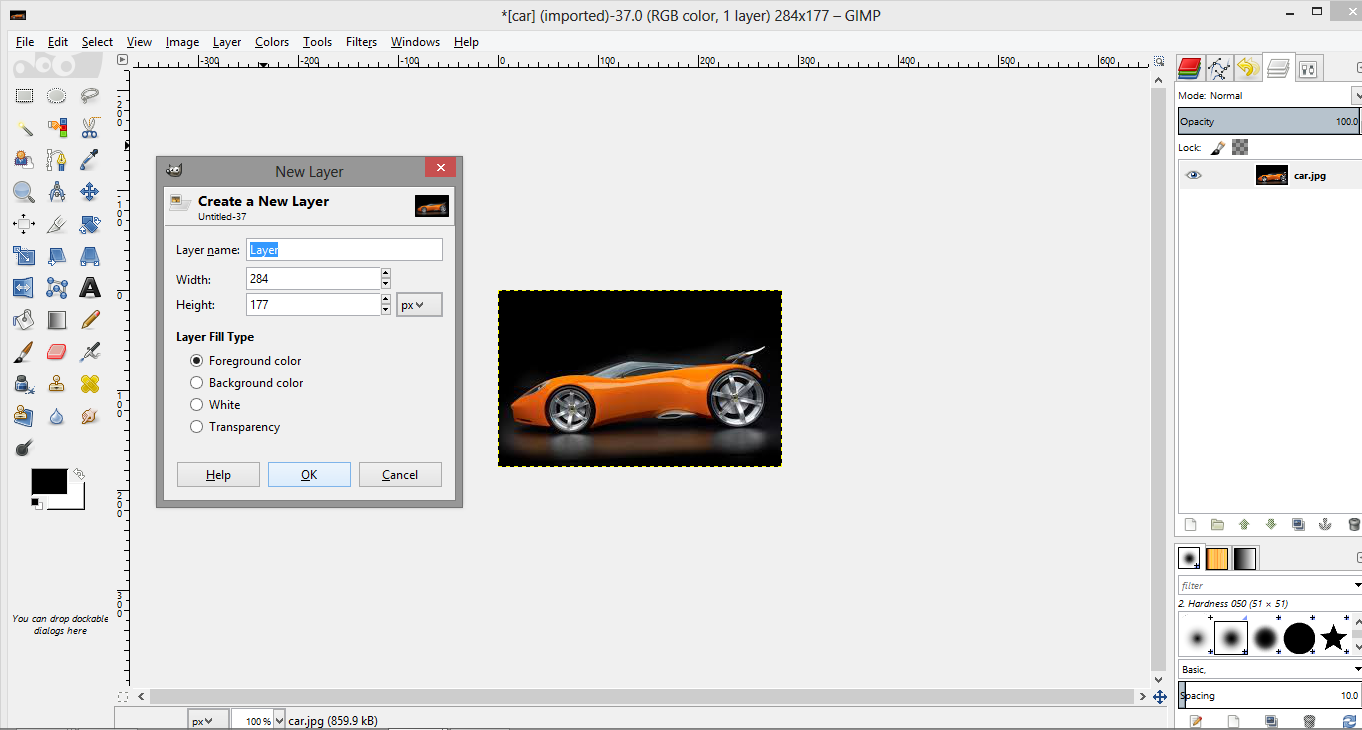Click Help in New Layer dialog
Viewport: 1362px width, 730px height.
point(218,475)
